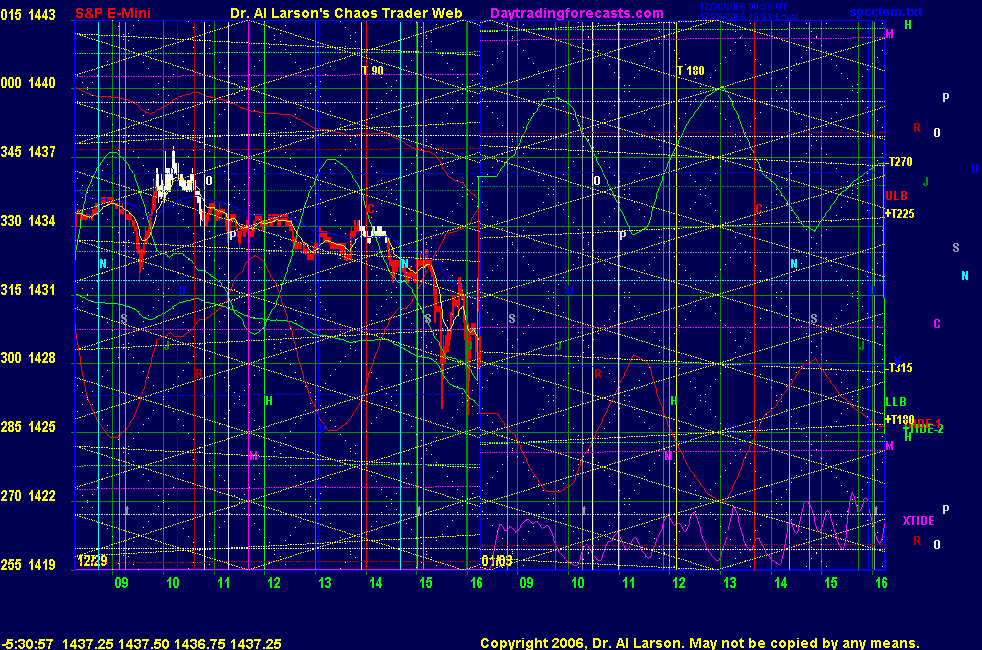Viewport: 982px width, 650px height.
Task: Select the +T225 level label
Action: [900, 213]
